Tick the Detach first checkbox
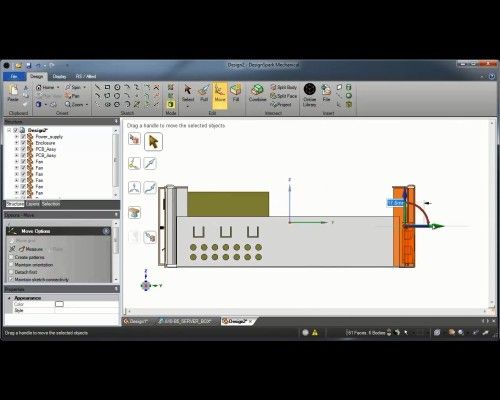Image resolution: width=500 pixels, height=400 pixels. pos(11,272)
